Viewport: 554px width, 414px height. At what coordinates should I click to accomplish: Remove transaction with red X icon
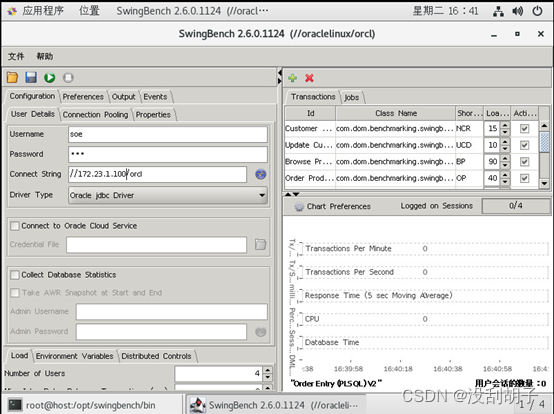coord(310,78)
